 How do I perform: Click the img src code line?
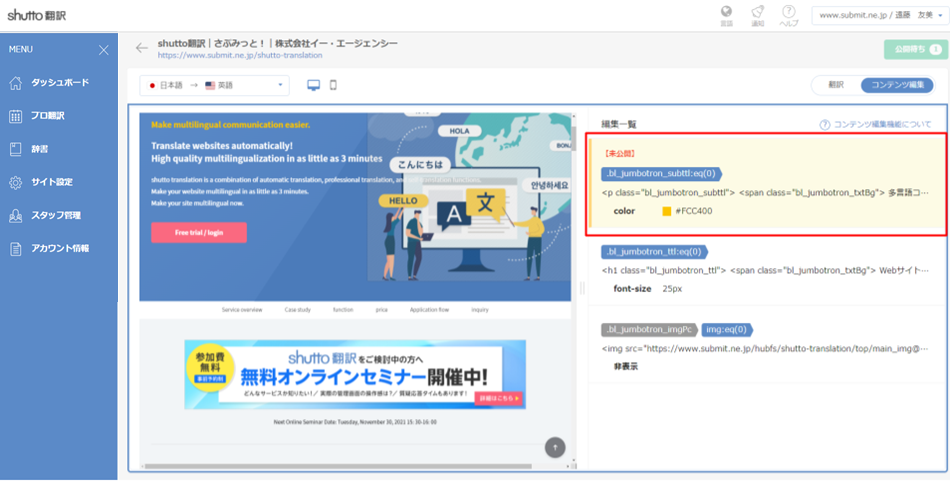(x=765, y=349)
